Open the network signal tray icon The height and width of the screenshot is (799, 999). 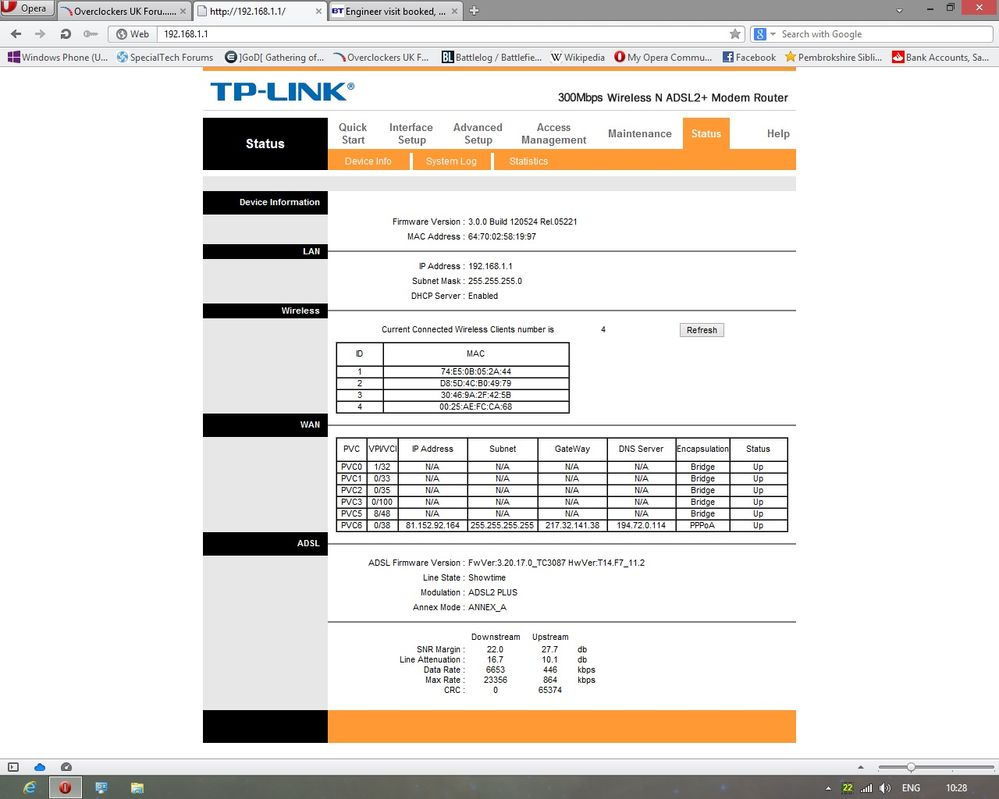click(866, 788)
